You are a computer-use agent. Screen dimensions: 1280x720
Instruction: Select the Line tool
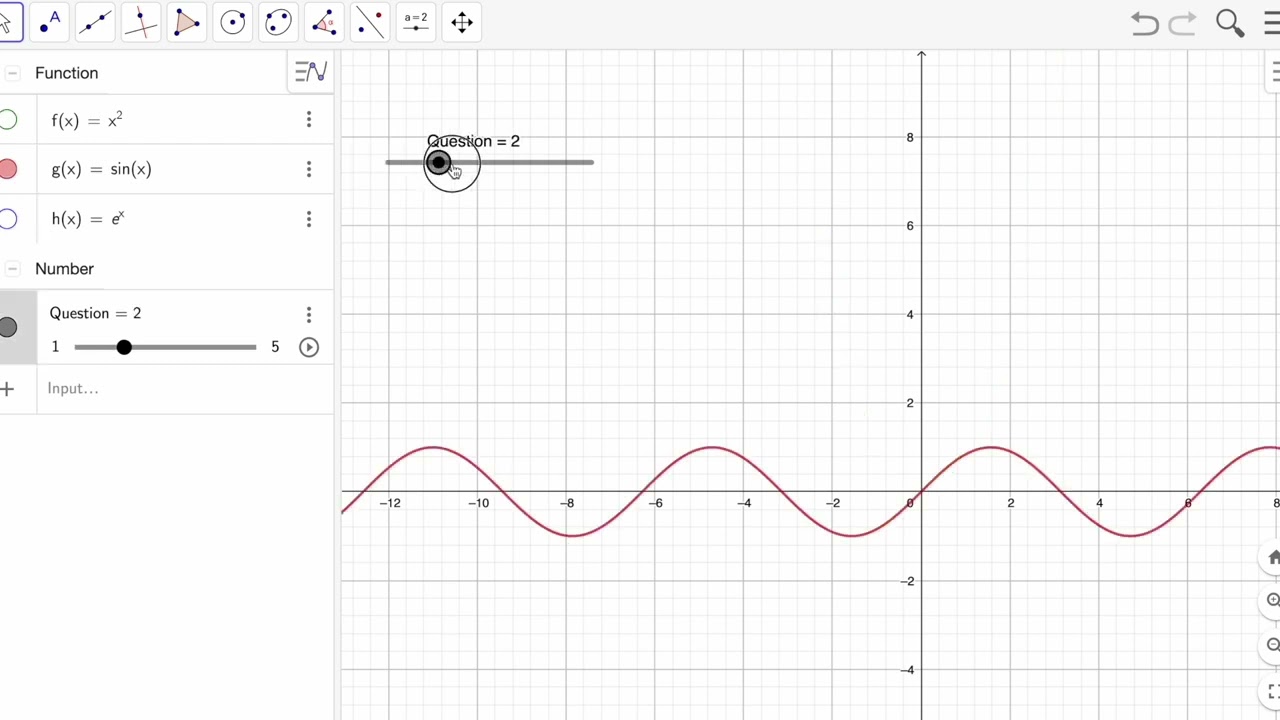point(95,22)
